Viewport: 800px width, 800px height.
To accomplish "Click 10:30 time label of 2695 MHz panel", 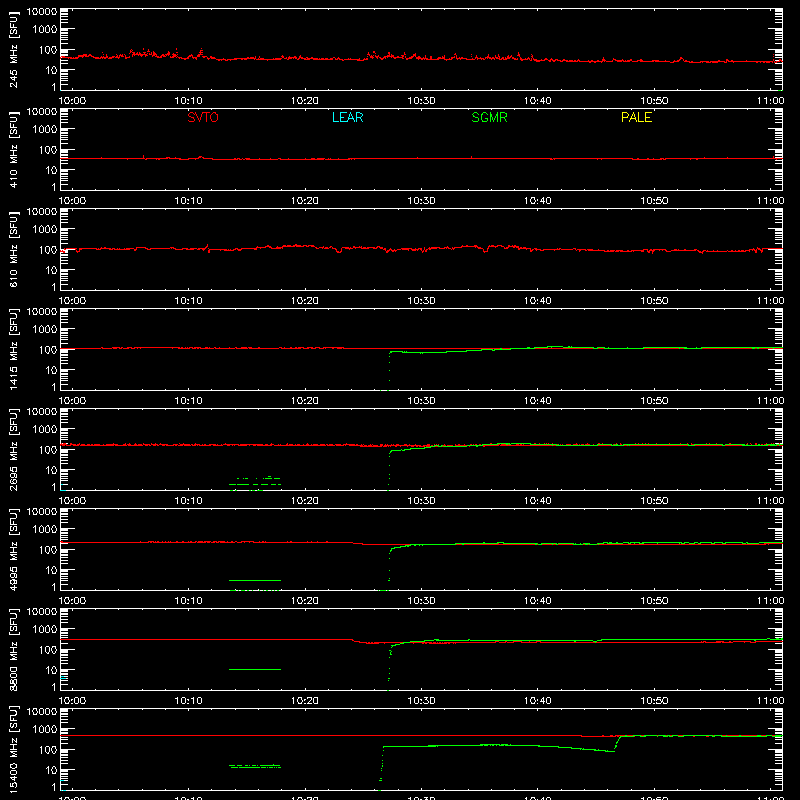I will 421,501.
